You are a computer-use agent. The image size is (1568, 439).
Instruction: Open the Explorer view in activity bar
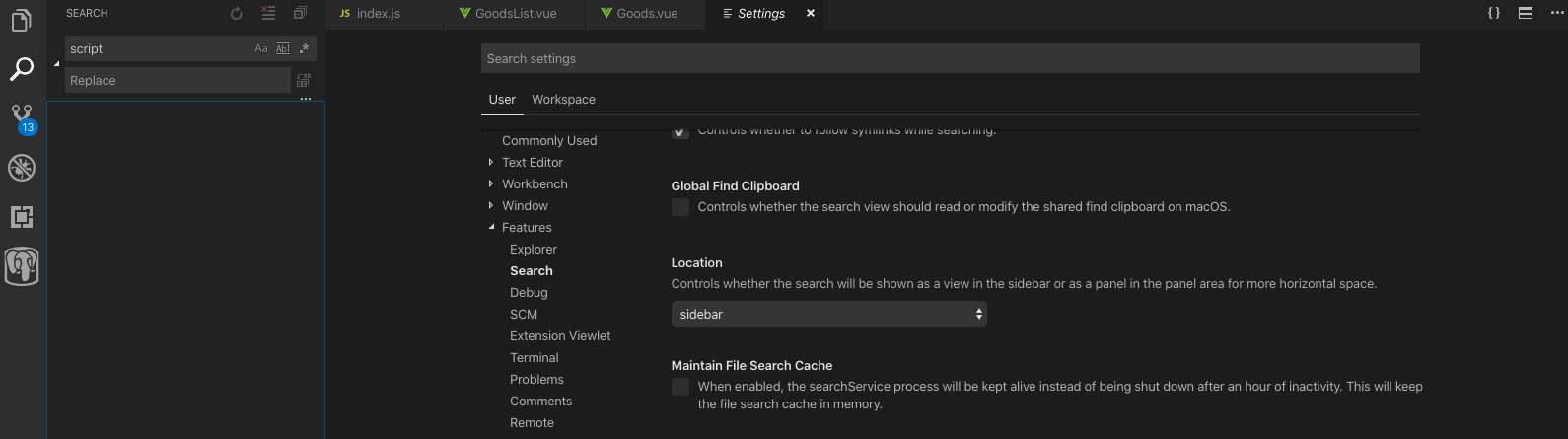pyautogui.click(x=22, y=20)
